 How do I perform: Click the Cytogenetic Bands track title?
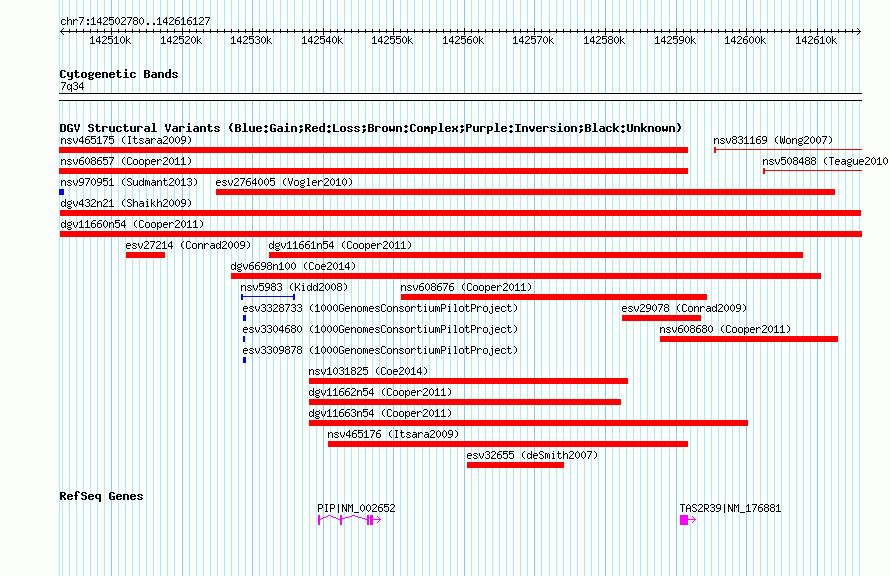click(x=119, y=74)
